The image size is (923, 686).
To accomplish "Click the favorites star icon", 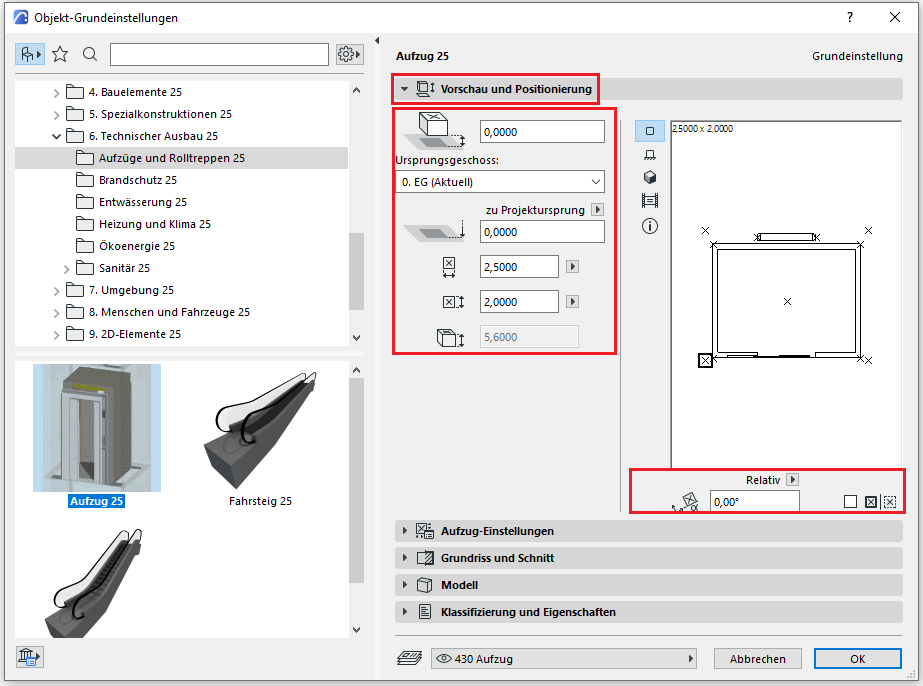I will click(x=60, y=54).
